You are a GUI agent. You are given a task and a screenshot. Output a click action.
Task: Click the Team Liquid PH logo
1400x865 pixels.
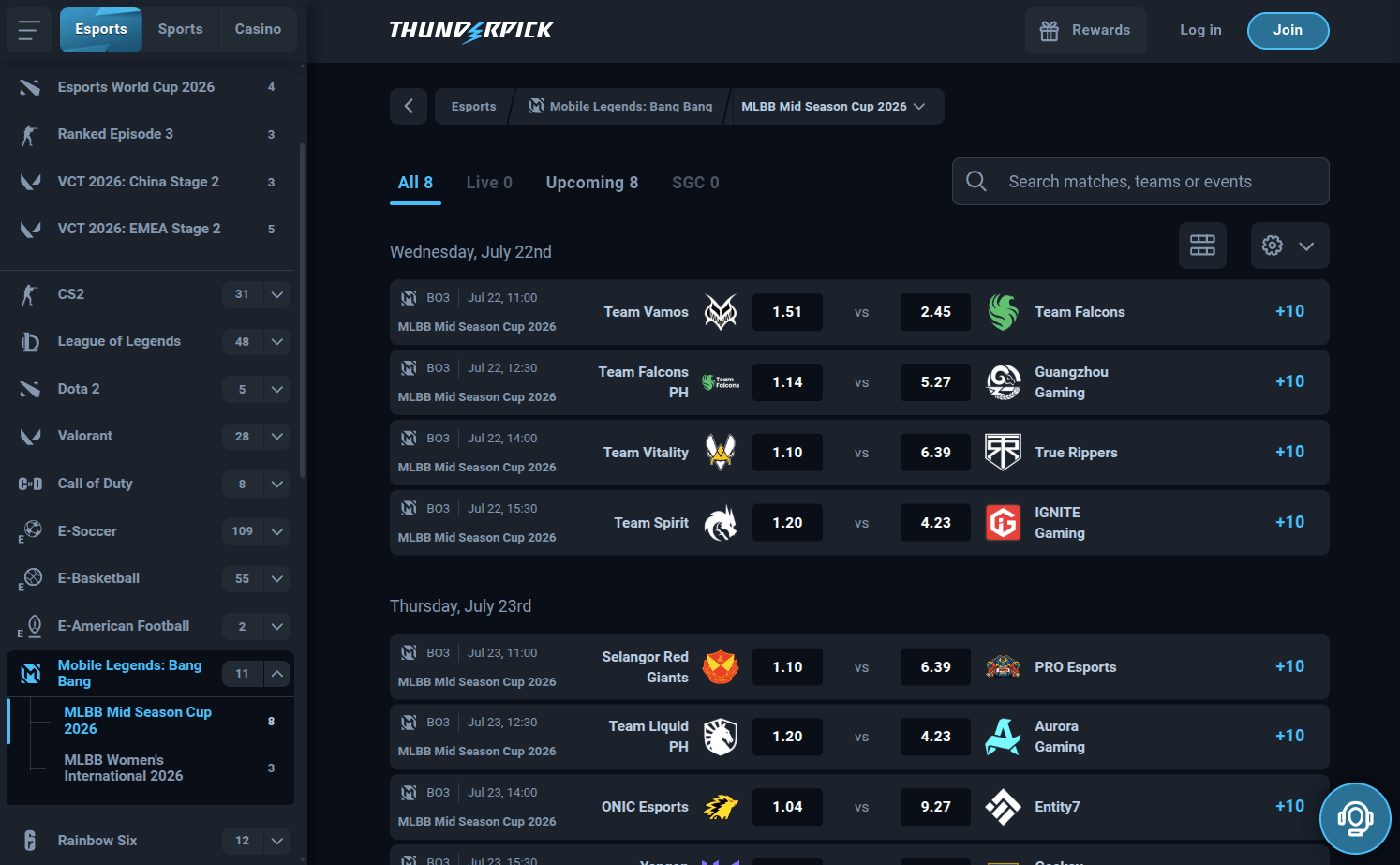pos(721,737)
